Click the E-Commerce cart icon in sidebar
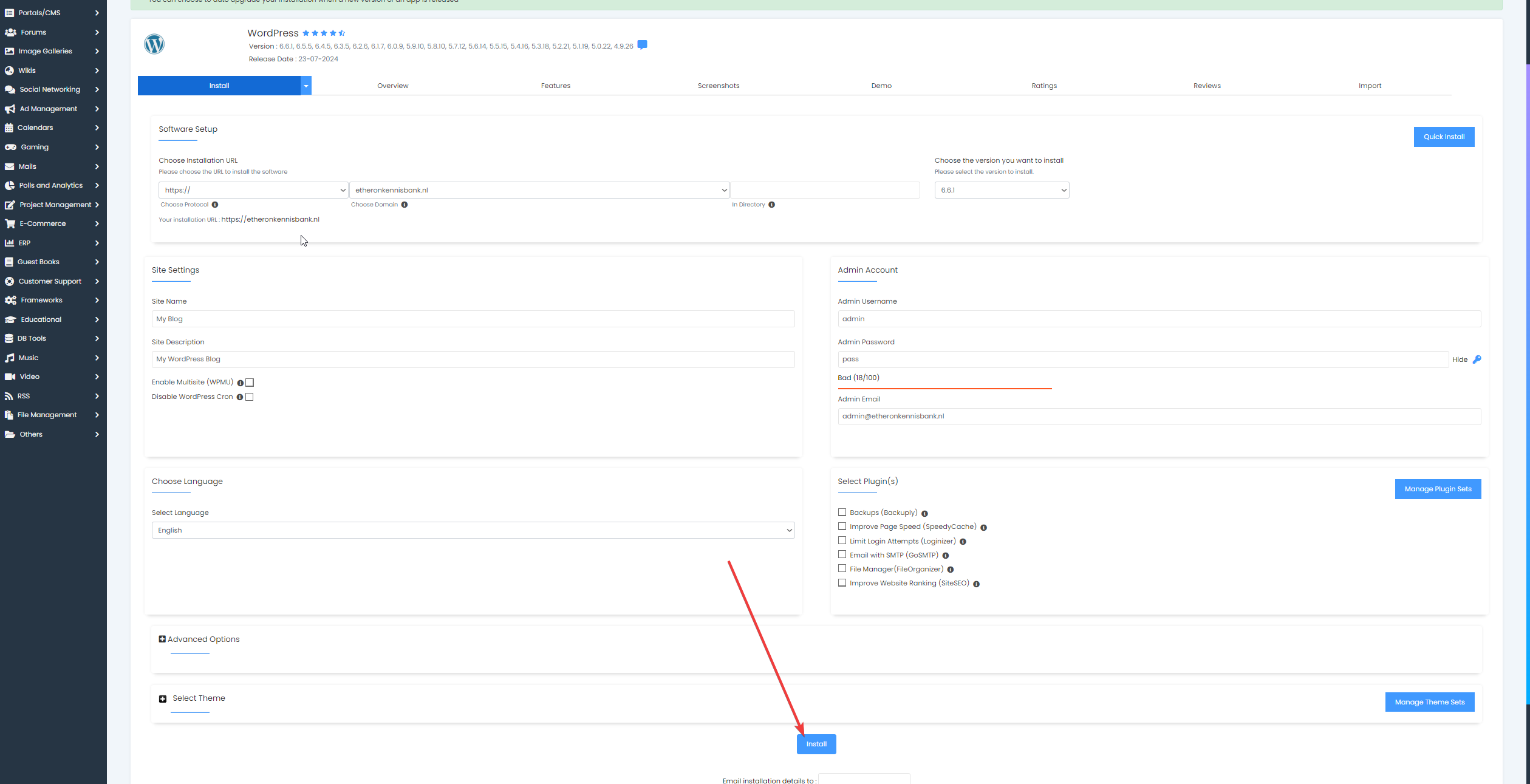Viewport: 1530px width, 784px height. click(x=10, y=223)
